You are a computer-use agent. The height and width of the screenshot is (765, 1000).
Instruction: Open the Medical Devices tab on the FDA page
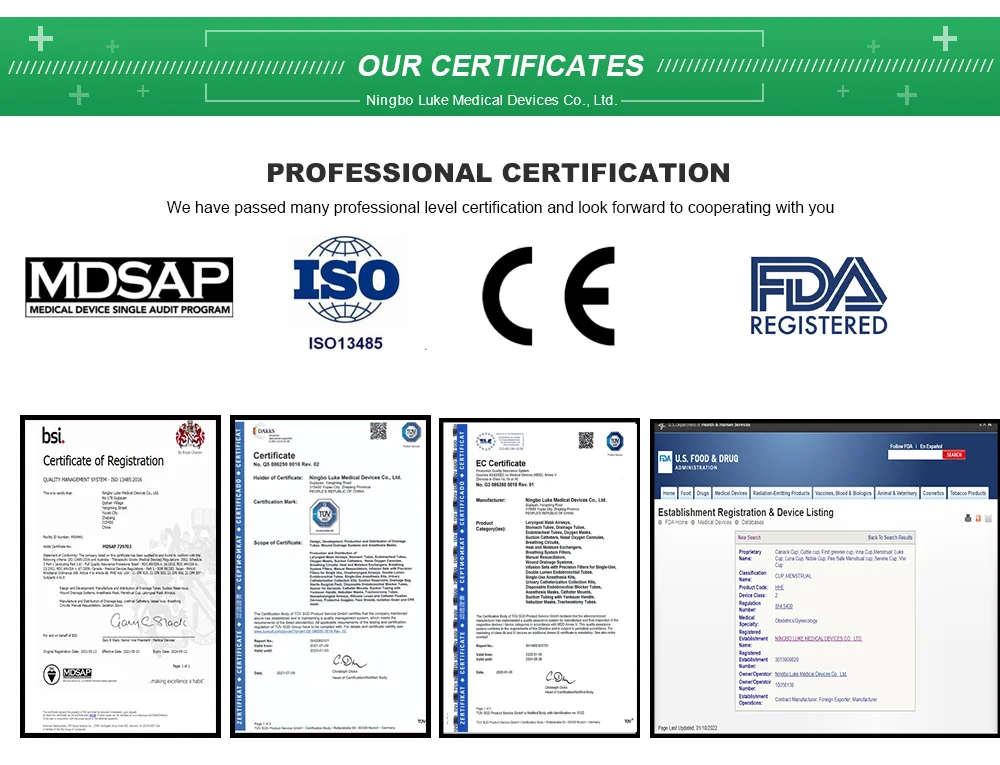coord(731,493)
